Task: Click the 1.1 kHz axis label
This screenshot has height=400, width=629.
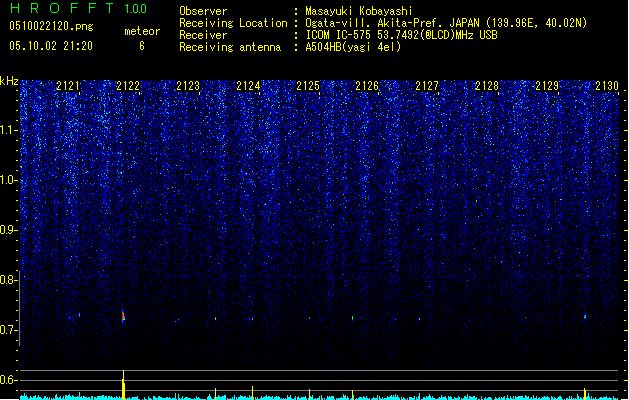Action: (x=9, y=130)
